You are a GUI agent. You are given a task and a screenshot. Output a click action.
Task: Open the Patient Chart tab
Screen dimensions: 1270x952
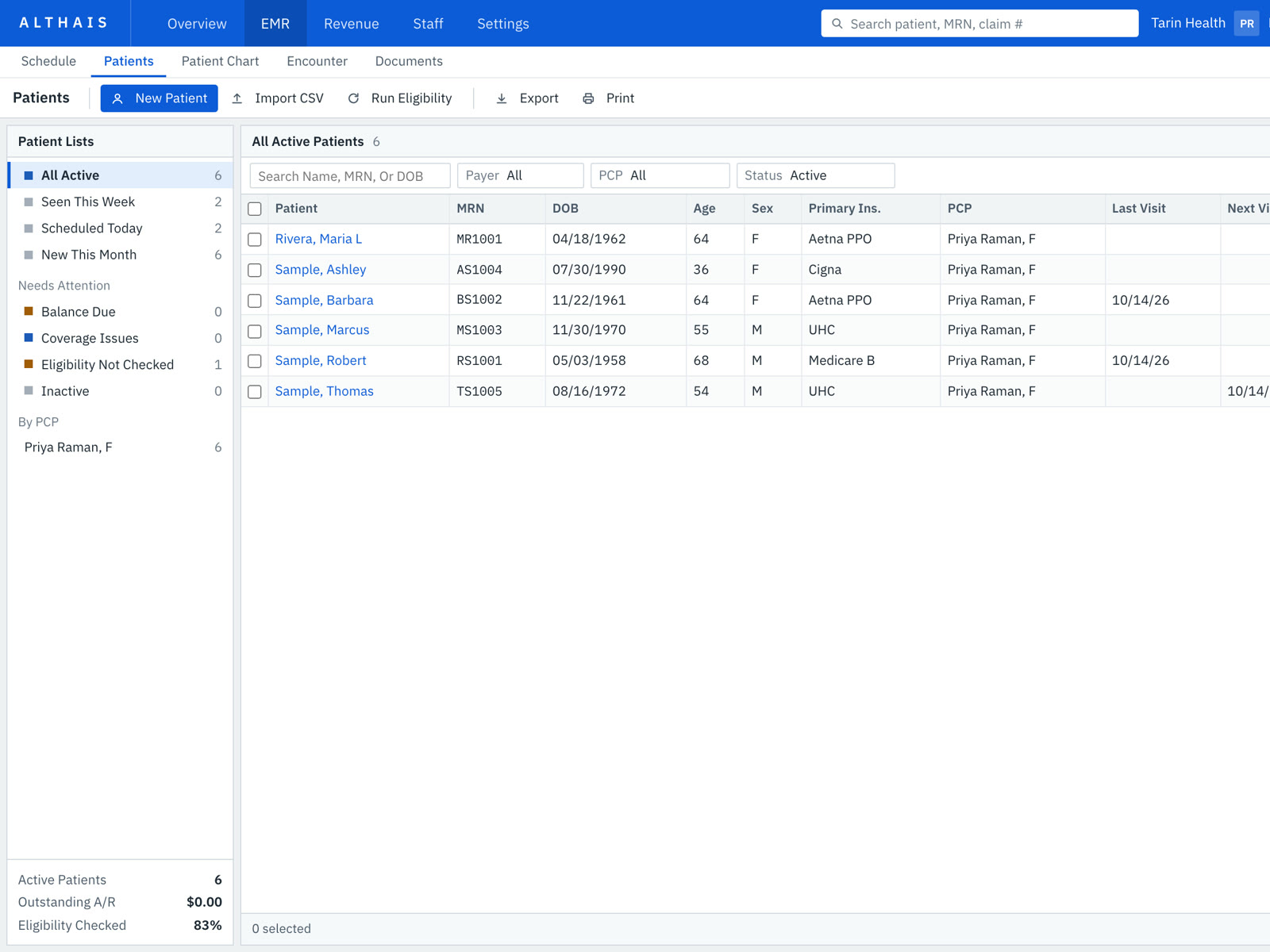(x=220, y=61)
